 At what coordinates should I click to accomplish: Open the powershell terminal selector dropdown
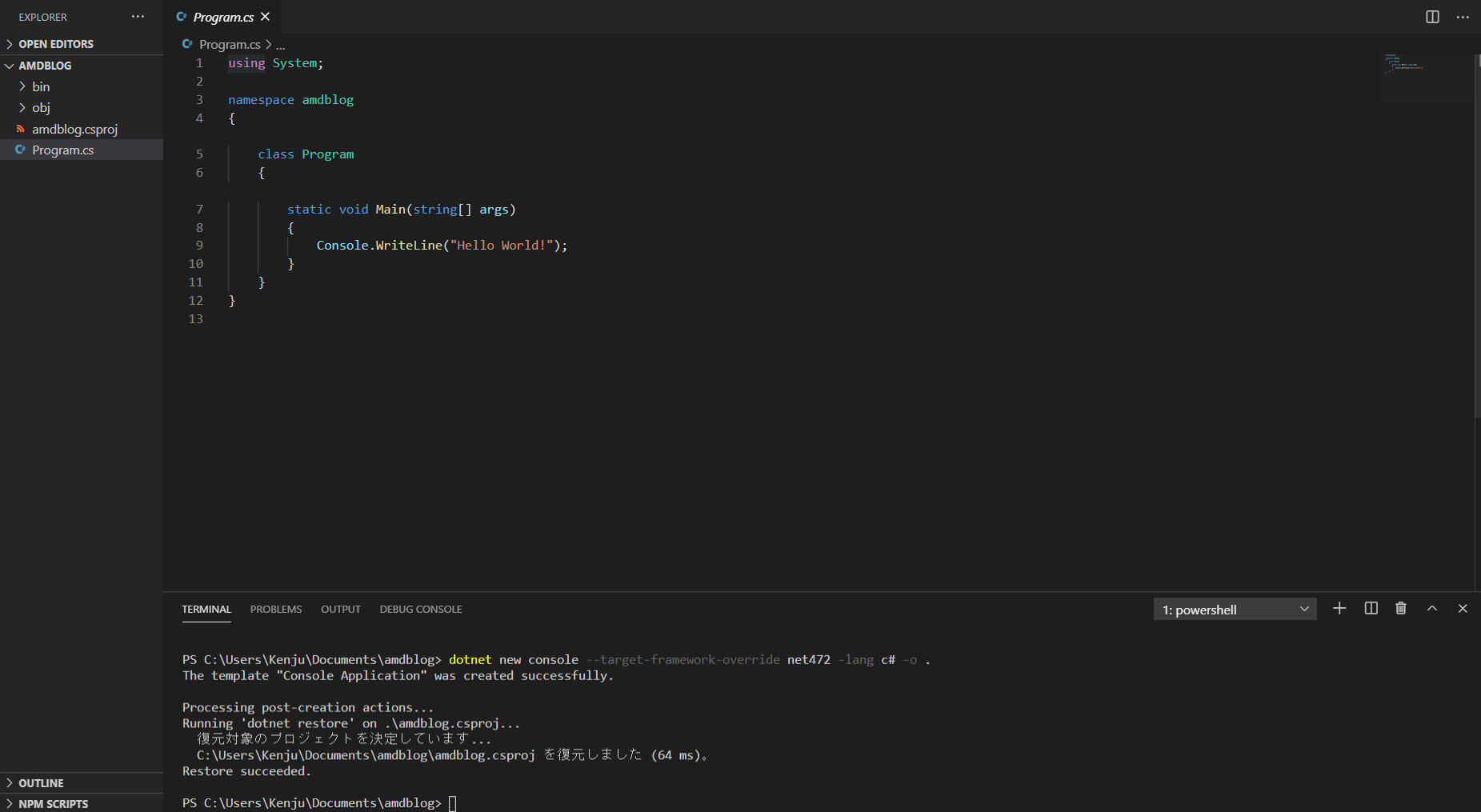click(x=1235, y=610)
